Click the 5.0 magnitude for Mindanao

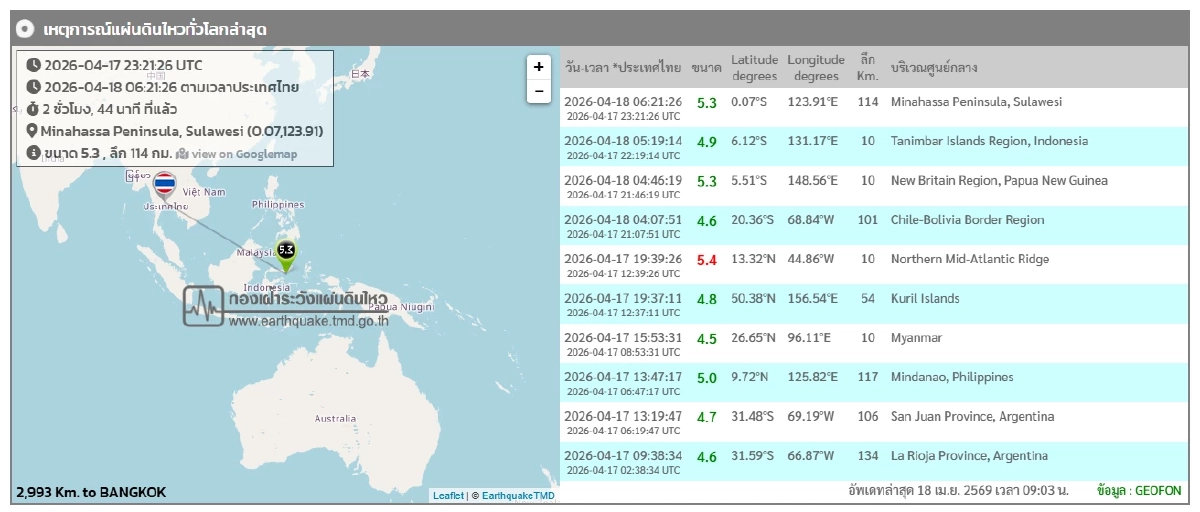click(x=706, y=378)
